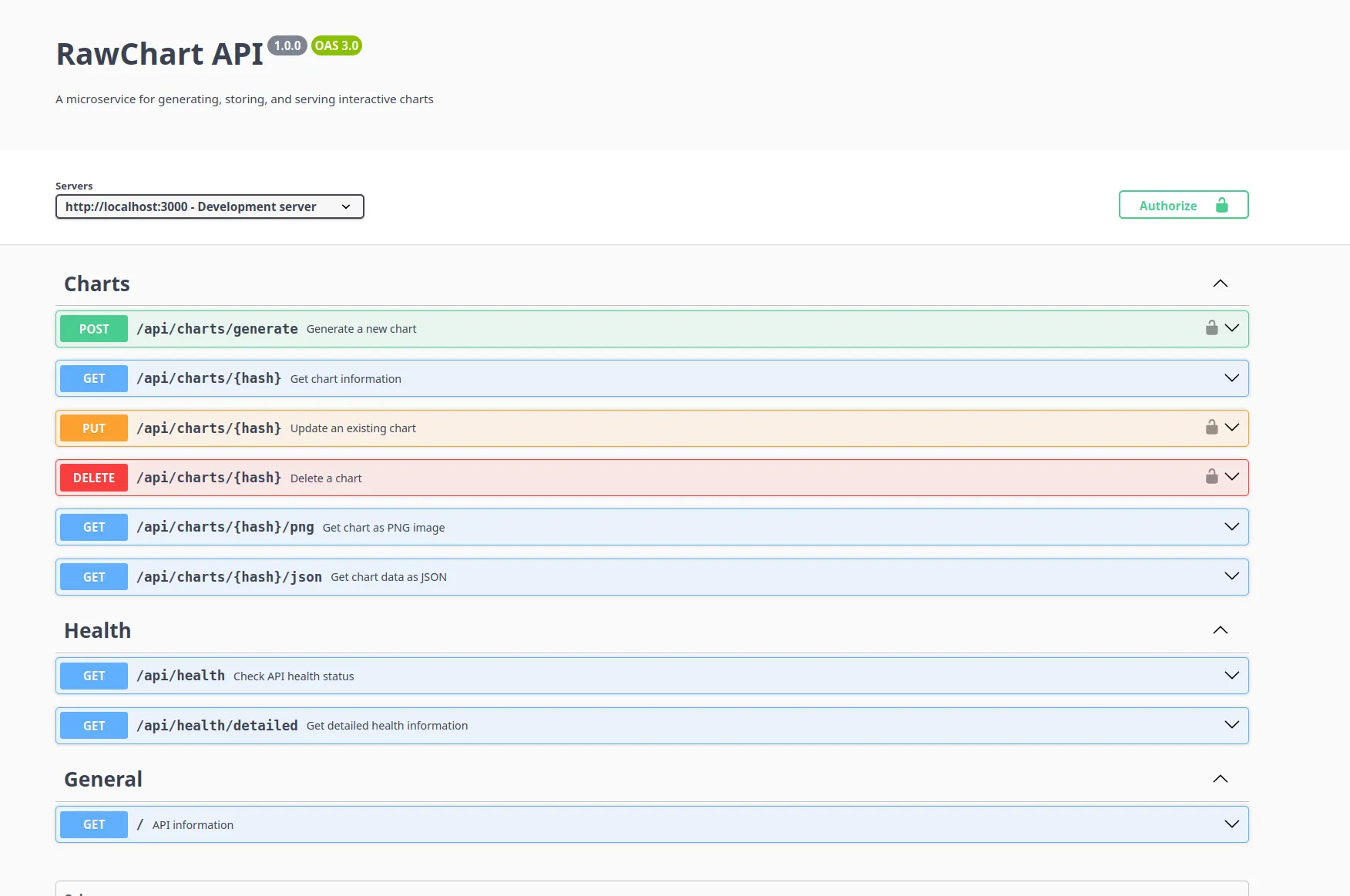Click the Charts section heading
Screen dimensions: 1350x896
pyautogui.click(x=97, y=284)
